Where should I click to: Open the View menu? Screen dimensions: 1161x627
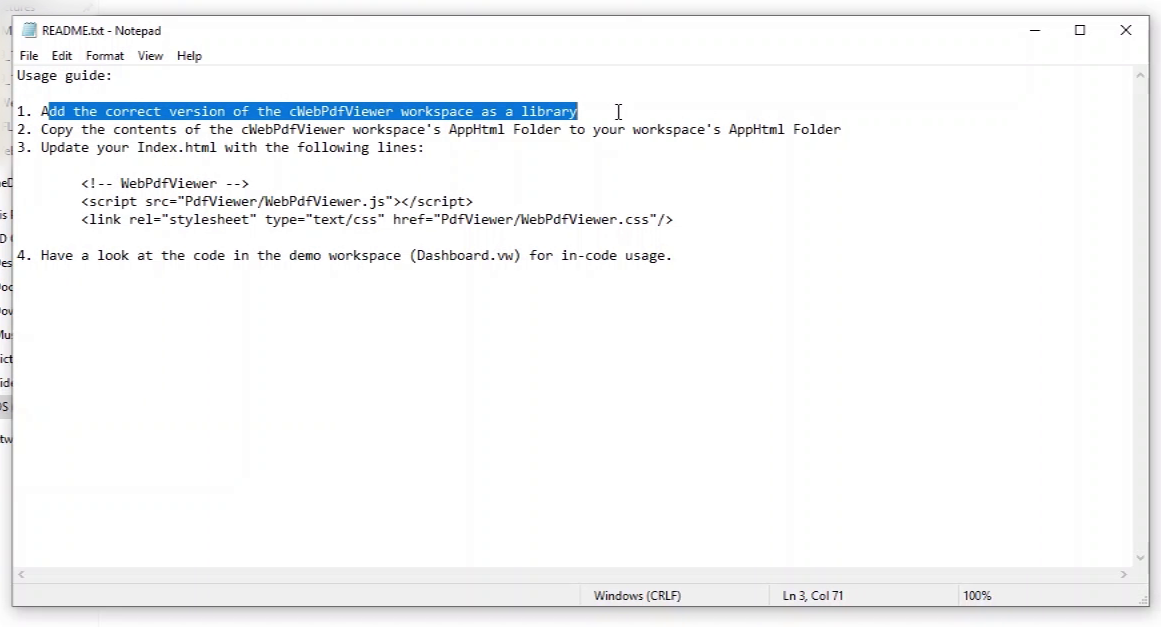(150, 56)
